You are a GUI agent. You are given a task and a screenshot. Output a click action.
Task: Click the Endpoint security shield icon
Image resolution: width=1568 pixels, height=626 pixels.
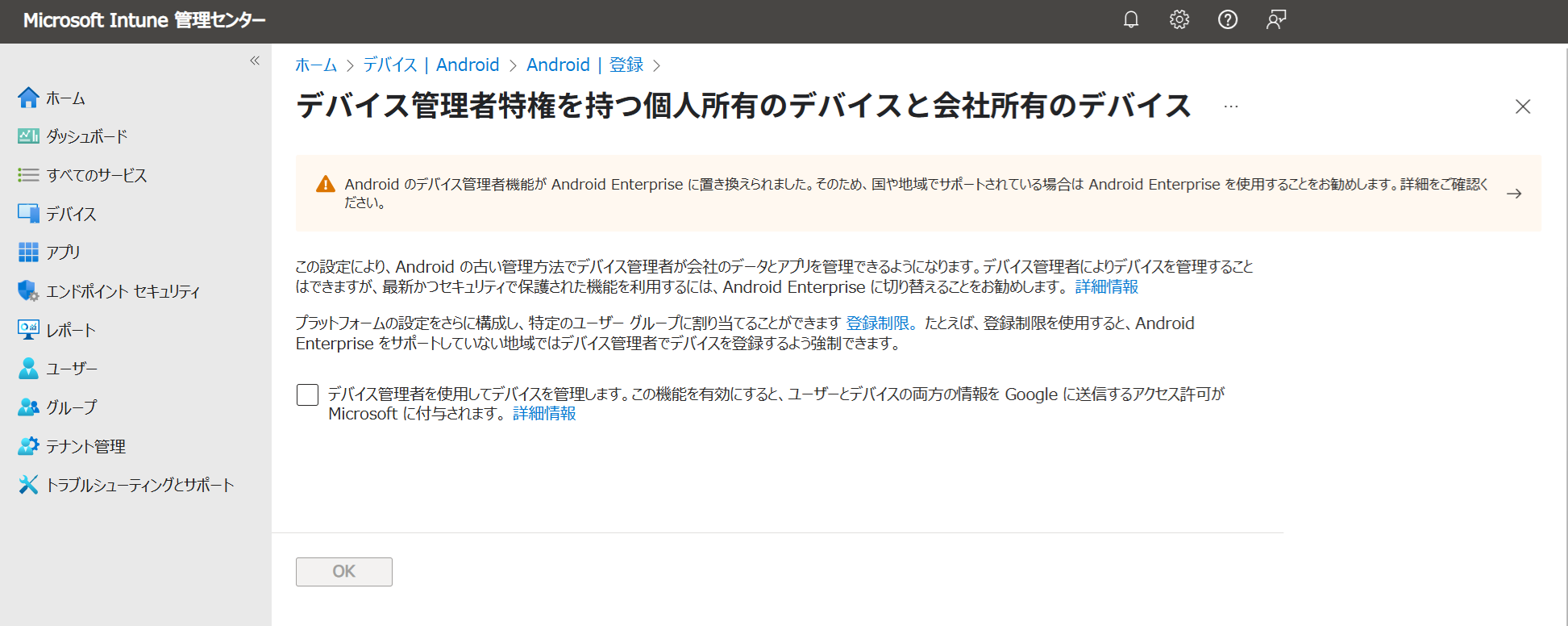(x=28, y=291)
